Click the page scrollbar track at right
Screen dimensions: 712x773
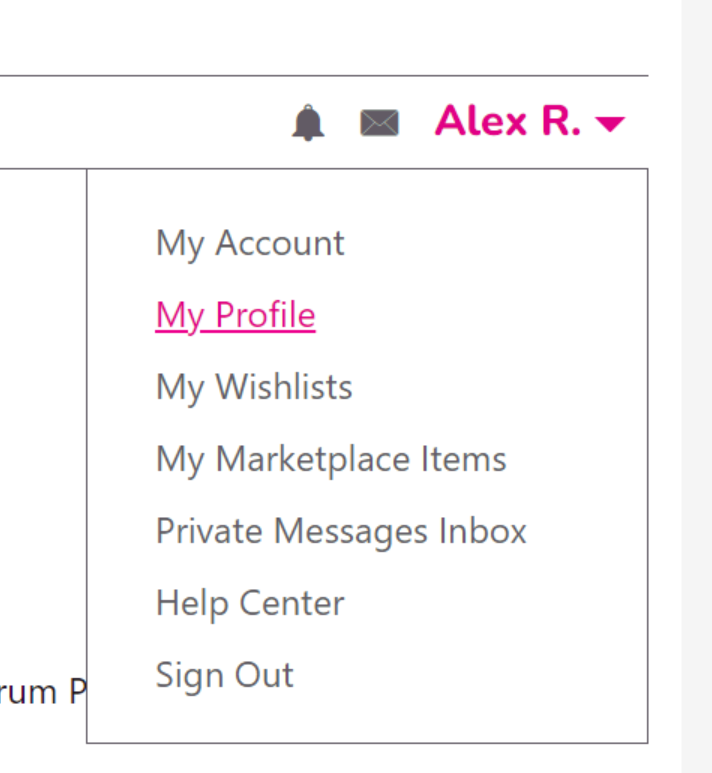click(x=696, y=400)
